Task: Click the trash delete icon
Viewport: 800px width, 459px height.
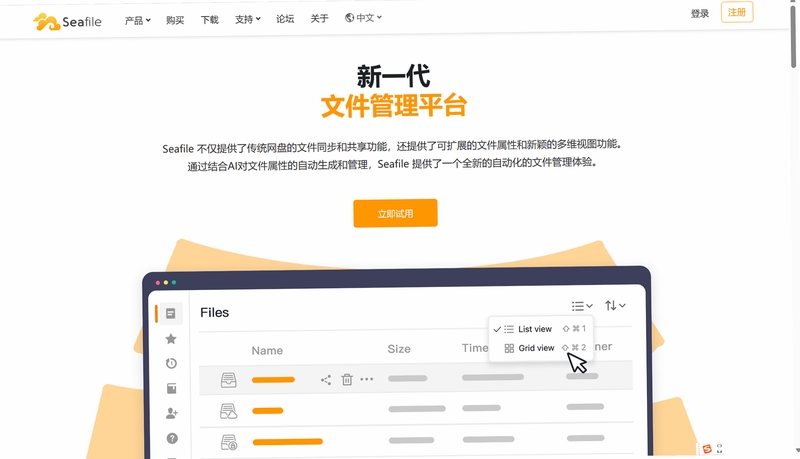Action: pyautogui.click(x=347, y=379)
